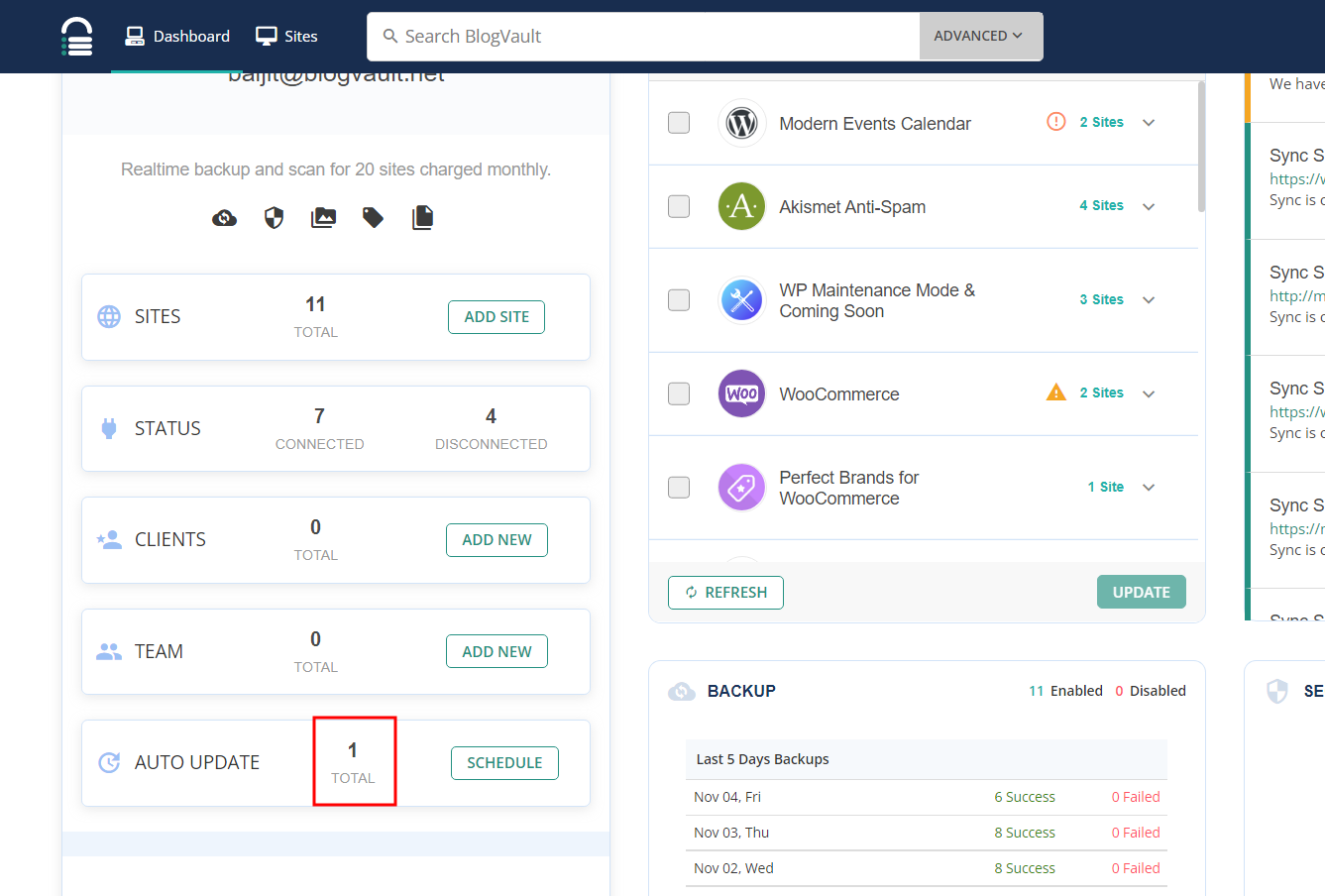1325x896 pixels.
Task: Click the copy pages feature icon
Action: [x=423, y=217]
